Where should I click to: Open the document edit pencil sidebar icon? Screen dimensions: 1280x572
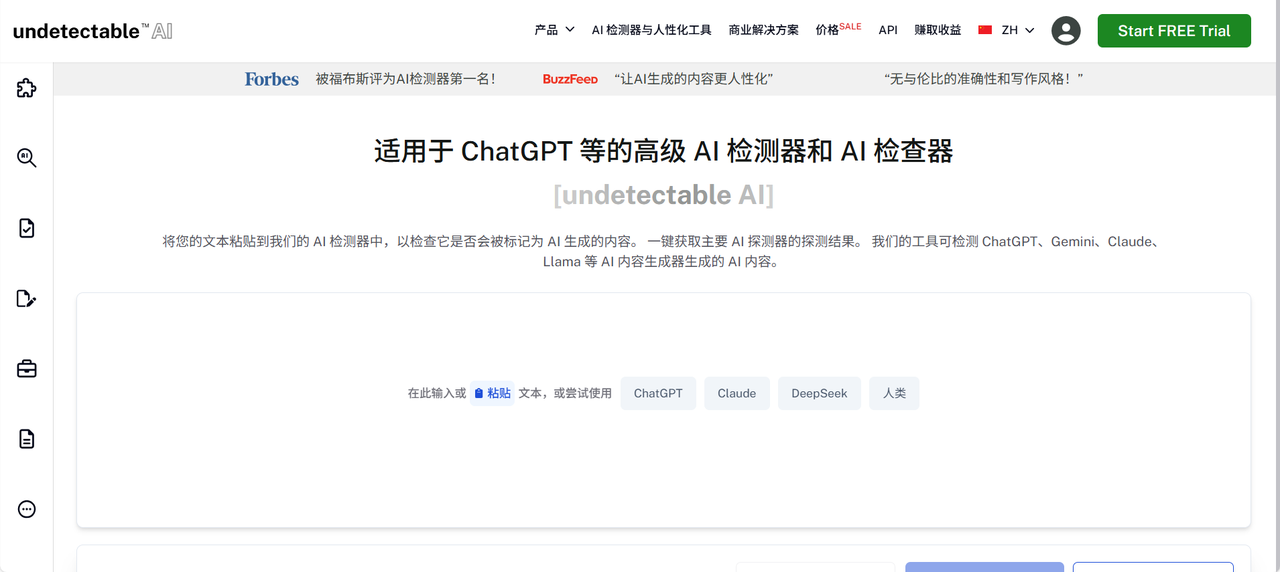(27, 298)
